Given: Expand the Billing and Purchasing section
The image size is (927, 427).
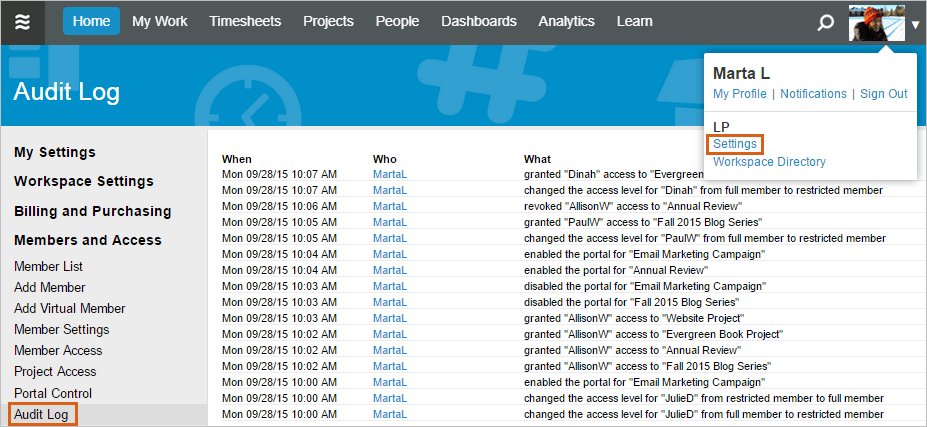Looking at the screenshot, I should pos(92,211).
